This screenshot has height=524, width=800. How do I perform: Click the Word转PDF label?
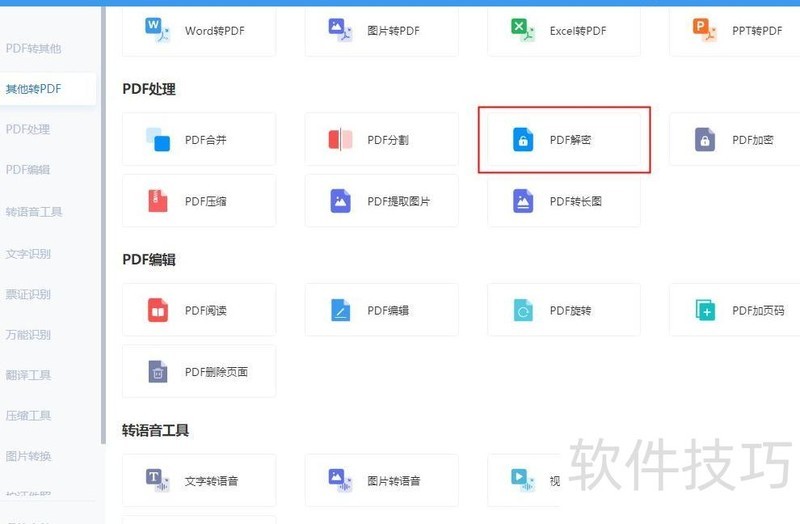coord(215,31)
